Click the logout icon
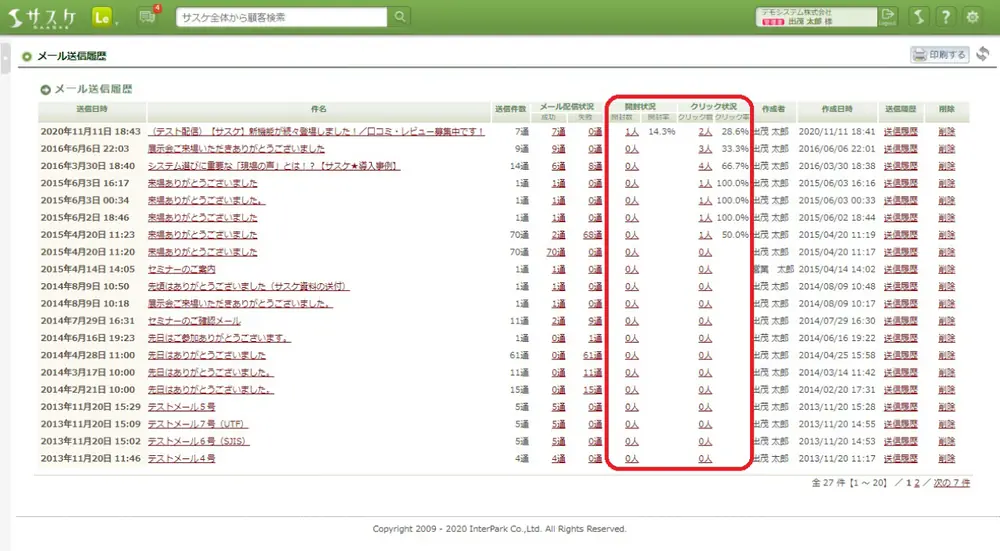The image size is (1000, 551). click(x=888, y=16)
